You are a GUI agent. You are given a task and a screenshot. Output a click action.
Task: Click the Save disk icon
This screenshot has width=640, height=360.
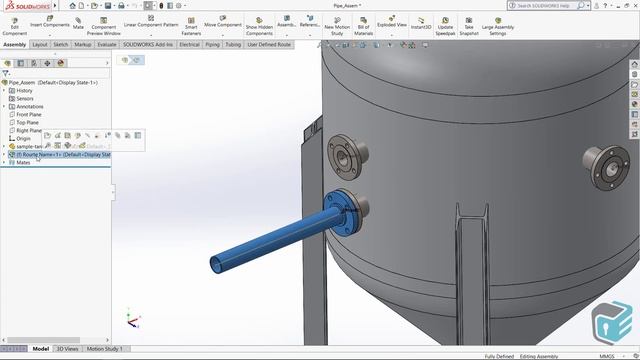coord(108,6)
